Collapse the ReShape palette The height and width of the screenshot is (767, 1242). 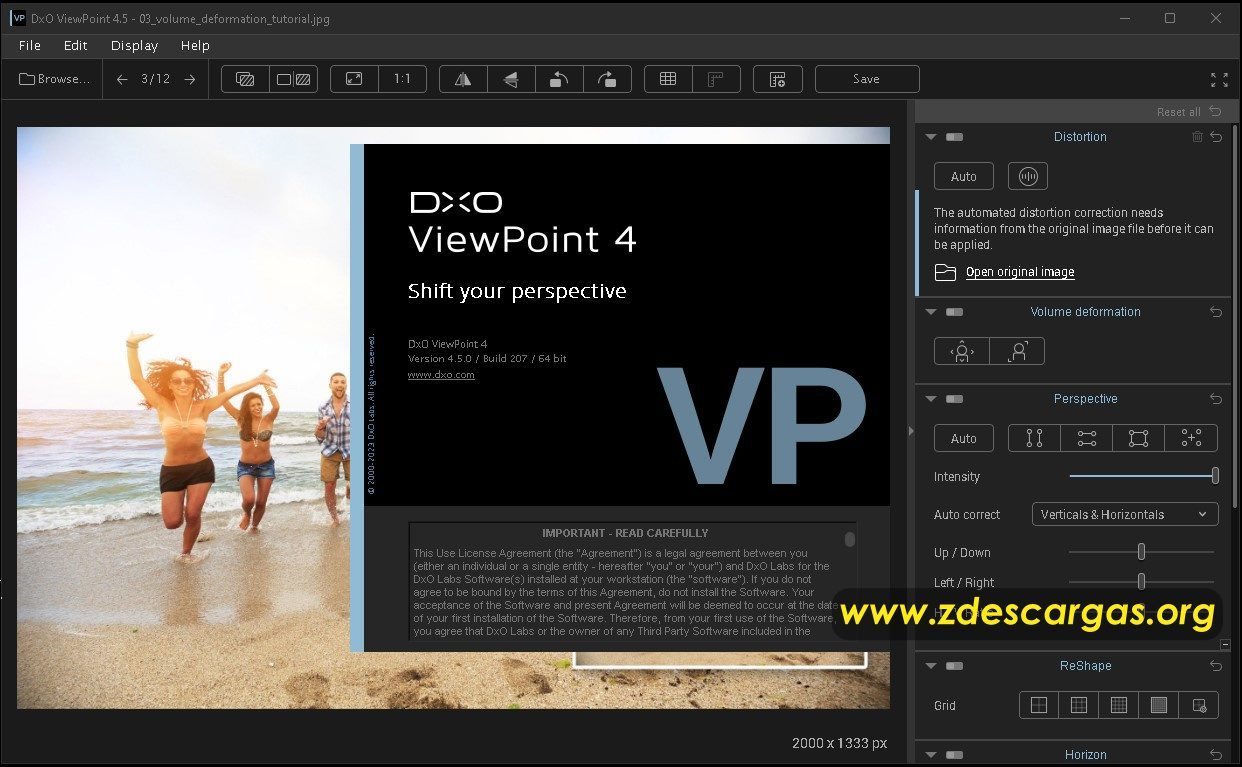931,666
